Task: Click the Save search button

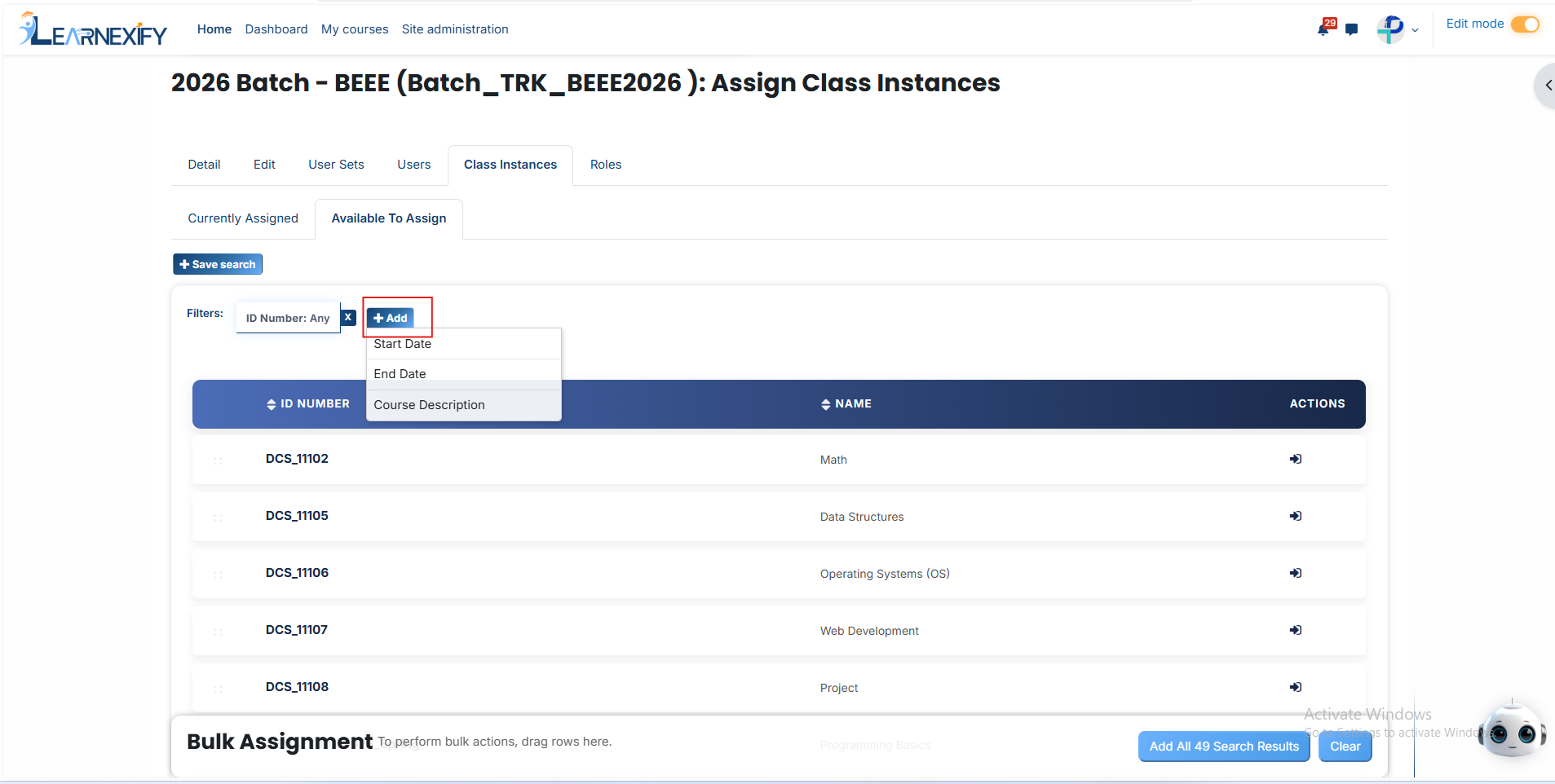Action: (x=218, y=264)
